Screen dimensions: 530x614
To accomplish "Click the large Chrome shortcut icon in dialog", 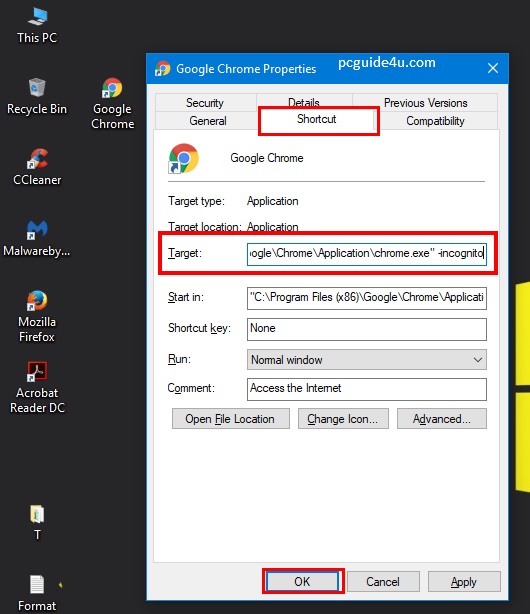I will [x=183, y=159].
